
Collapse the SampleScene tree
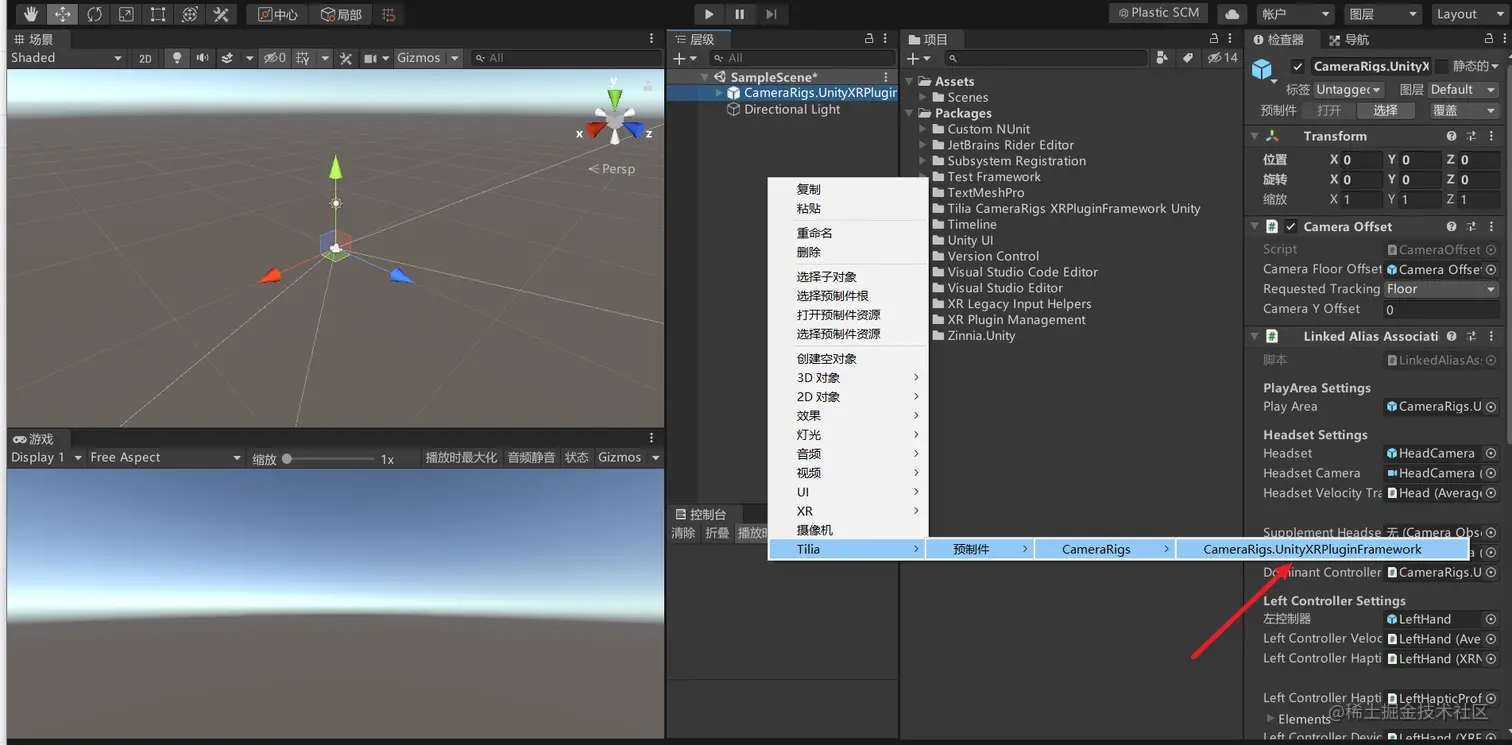click(705, 77)
